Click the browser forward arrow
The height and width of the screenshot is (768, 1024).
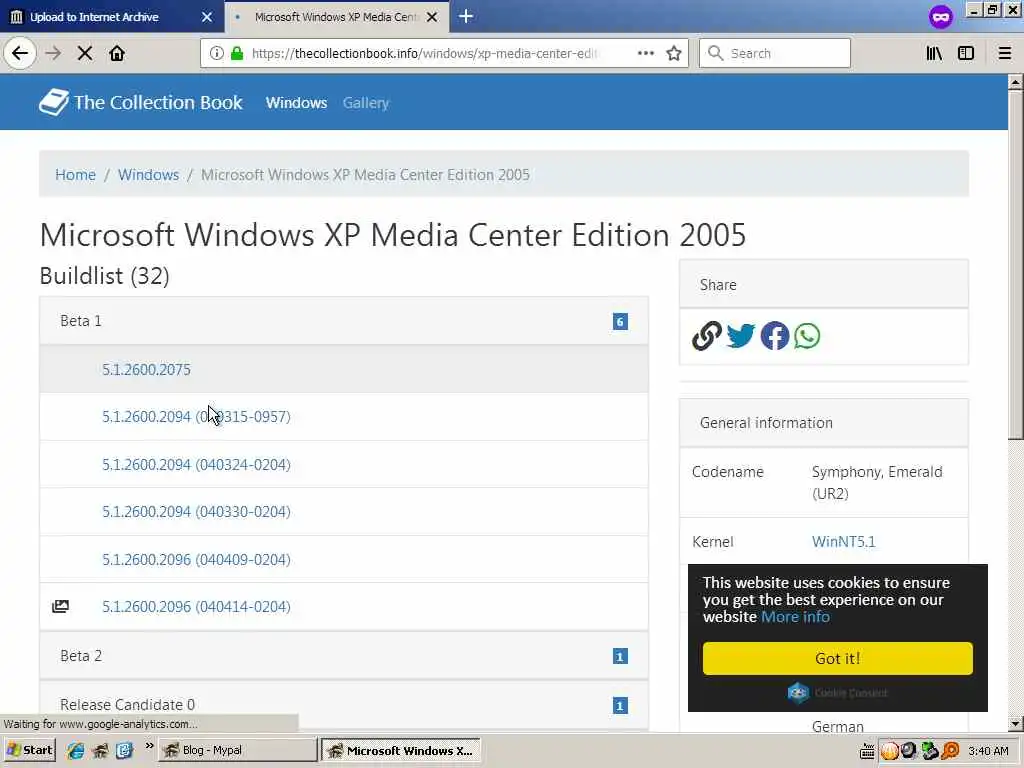pos(53,53)
